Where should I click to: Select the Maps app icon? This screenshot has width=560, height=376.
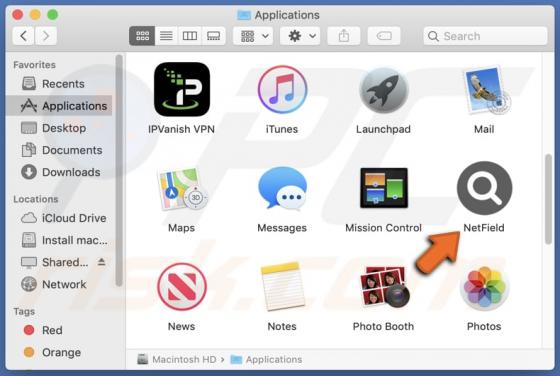tap(182, 189)
